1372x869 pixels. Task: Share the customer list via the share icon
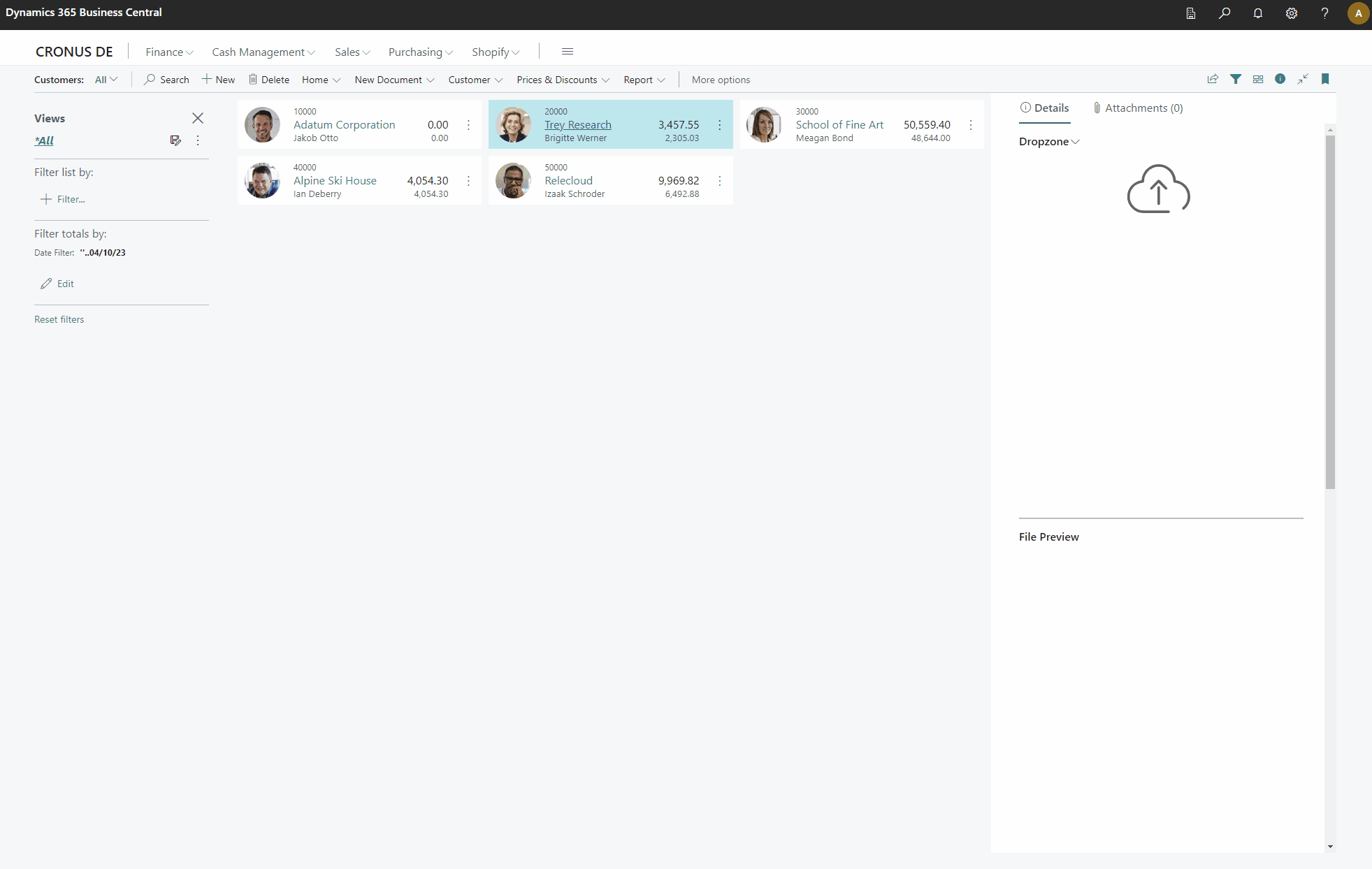tap(1213, 79)
